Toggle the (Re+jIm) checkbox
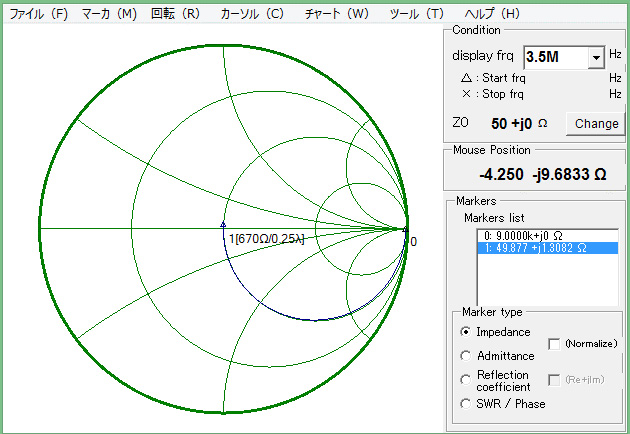 (x=554, y=380)
